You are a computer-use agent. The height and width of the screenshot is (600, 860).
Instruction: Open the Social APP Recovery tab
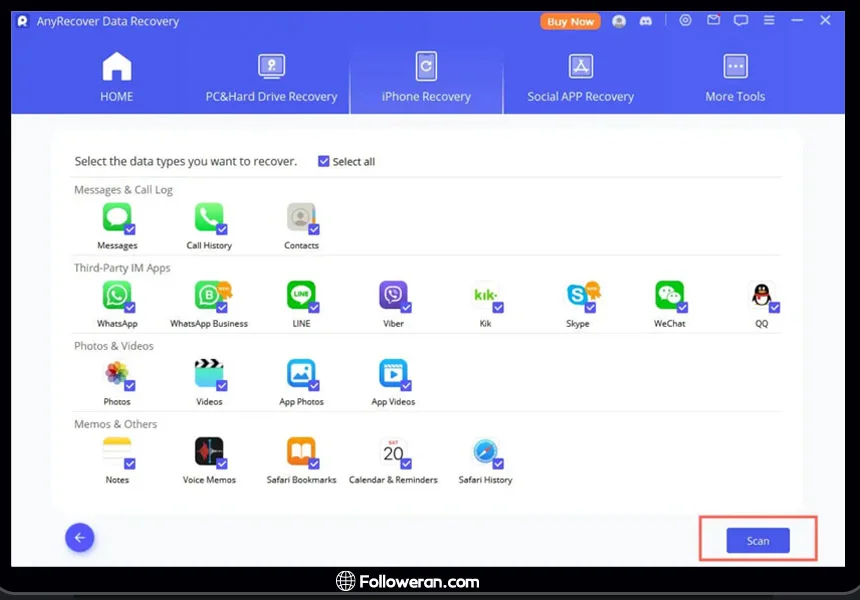point(580,79)
